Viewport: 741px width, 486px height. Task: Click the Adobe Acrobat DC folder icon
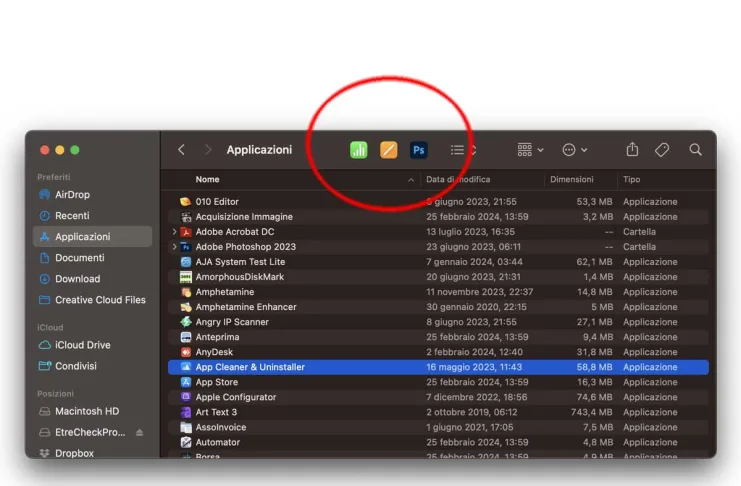click(186, 232)
